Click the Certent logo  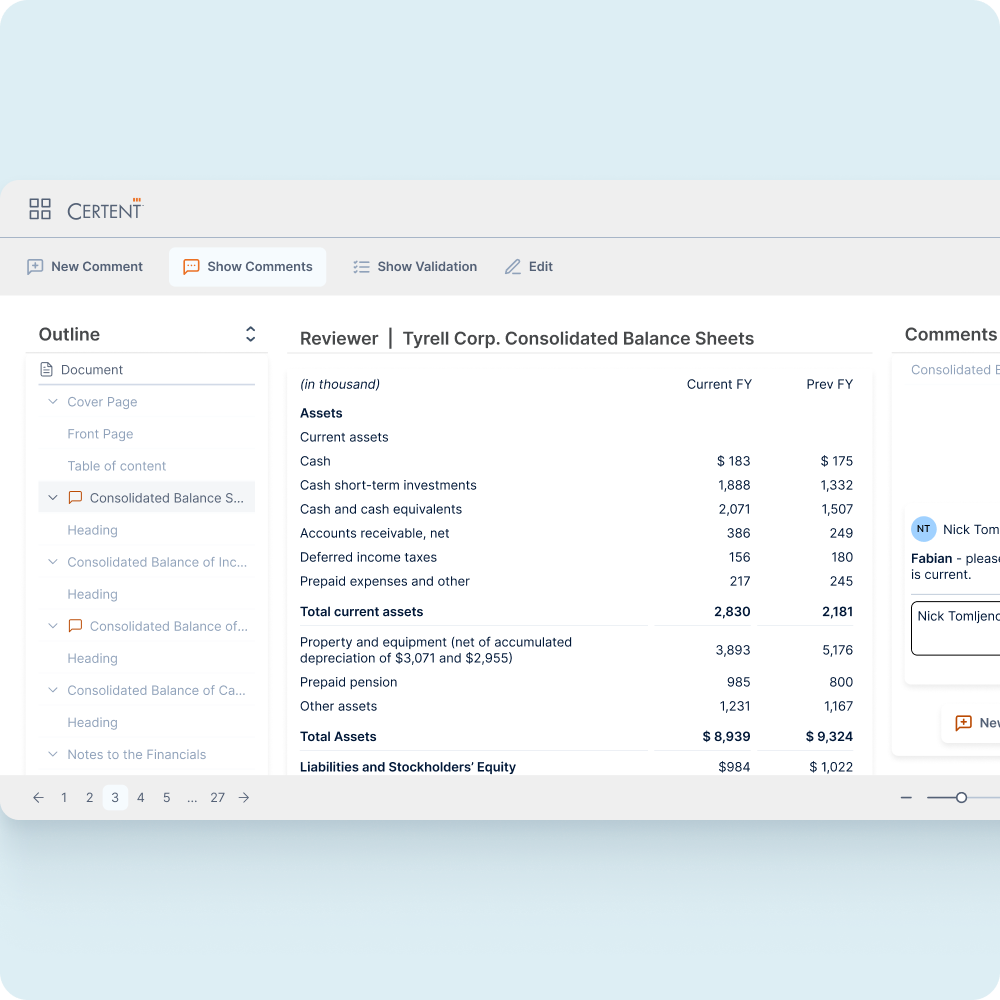point(105,210)
